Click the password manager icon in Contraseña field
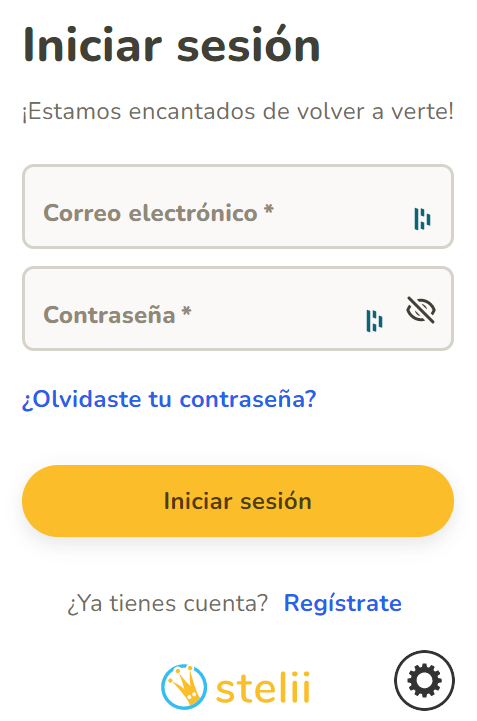477x721 pixels. [x=374, y=320]
